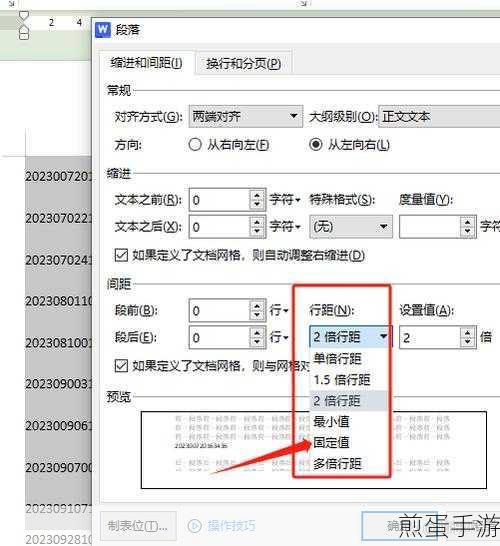Screen dimensions: 500x546
Task: Switch to the 缩进和间距 tab
Action: 146,63
